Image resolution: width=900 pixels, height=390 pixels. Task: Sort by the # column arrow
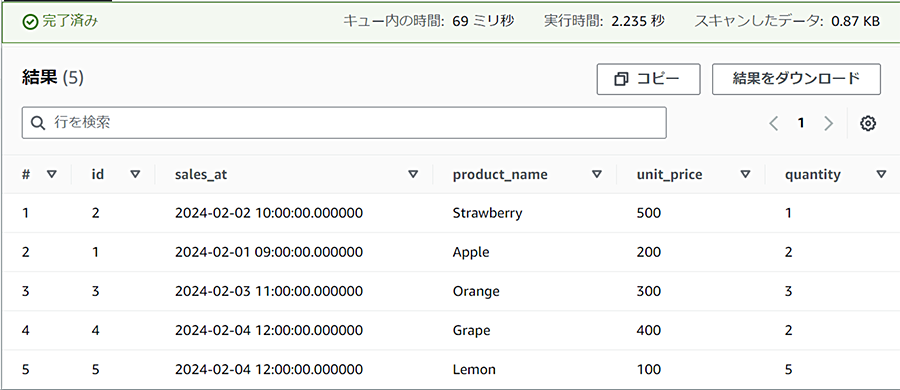coord(52,175)
